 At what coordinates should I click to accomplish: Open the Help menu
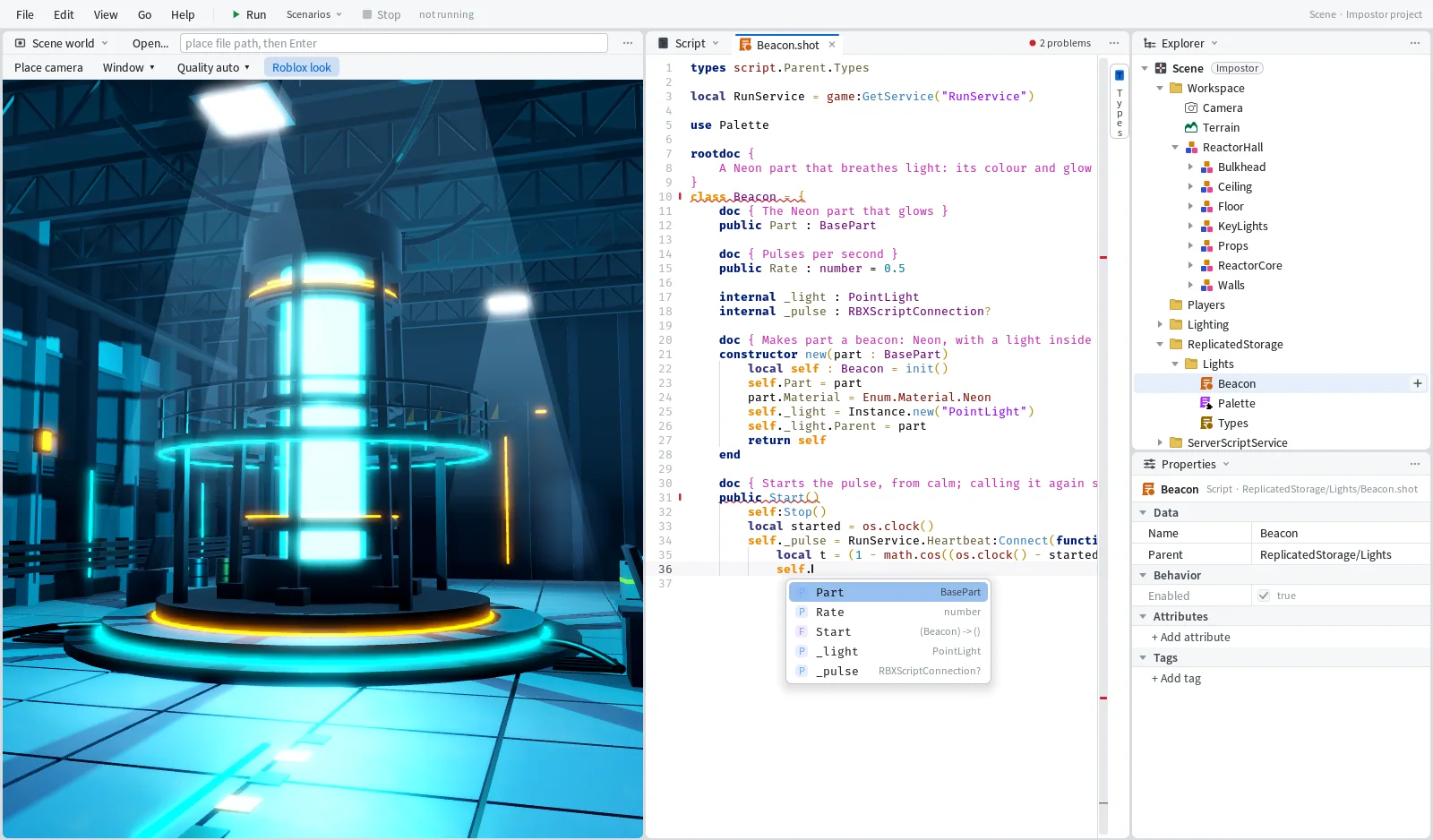183,14
